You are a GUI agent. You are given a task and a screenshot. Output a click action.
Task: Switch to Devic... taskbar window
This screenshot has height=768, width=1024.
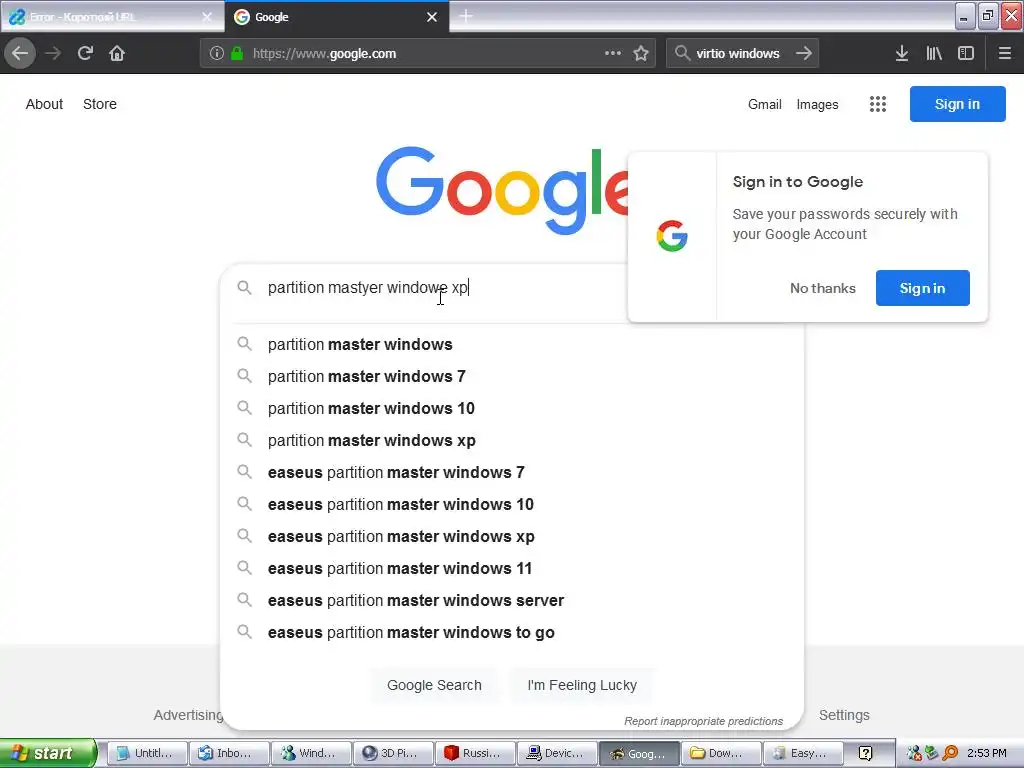point(557,753)
